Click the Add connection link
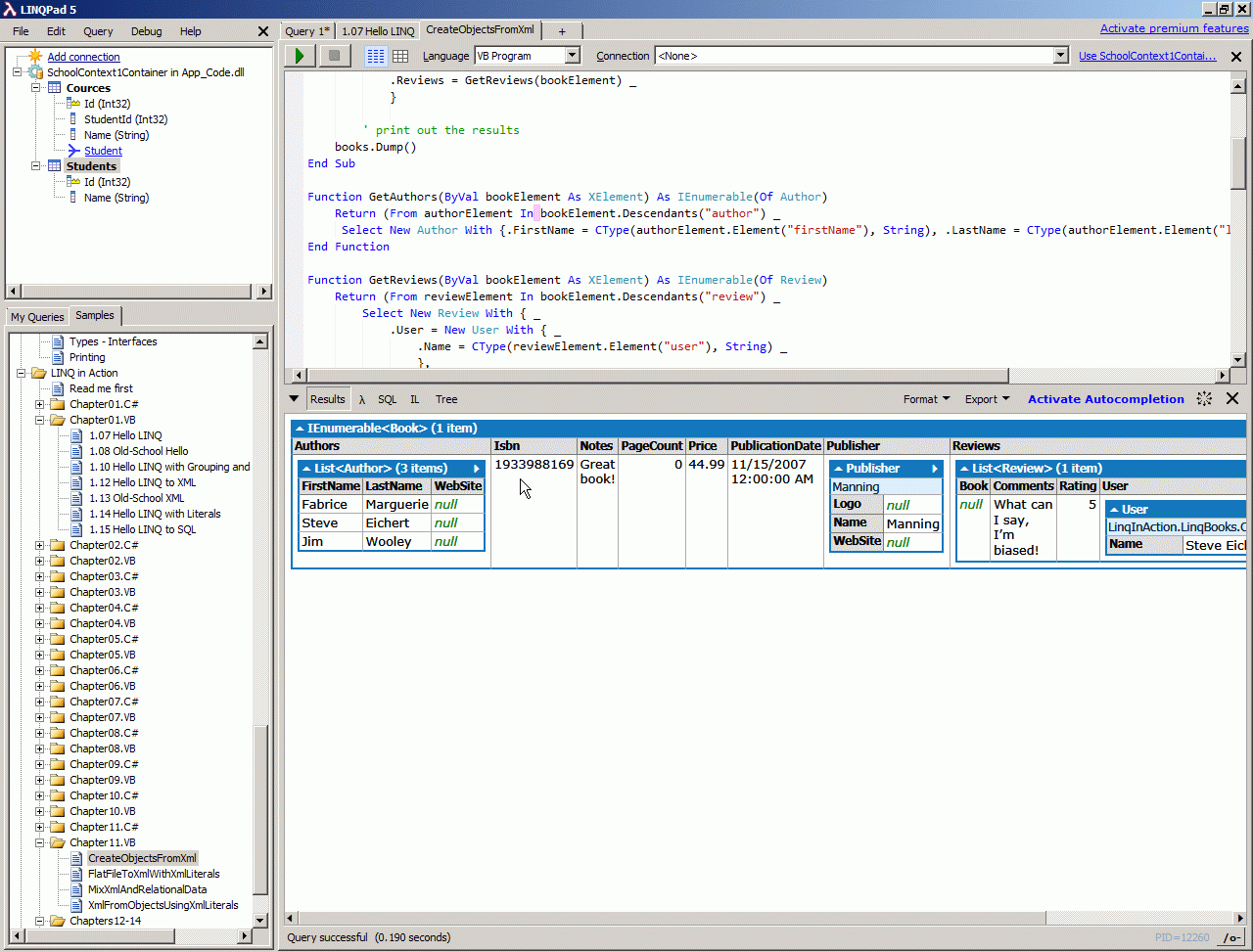Screen dimensions: 1253x952 84,57
